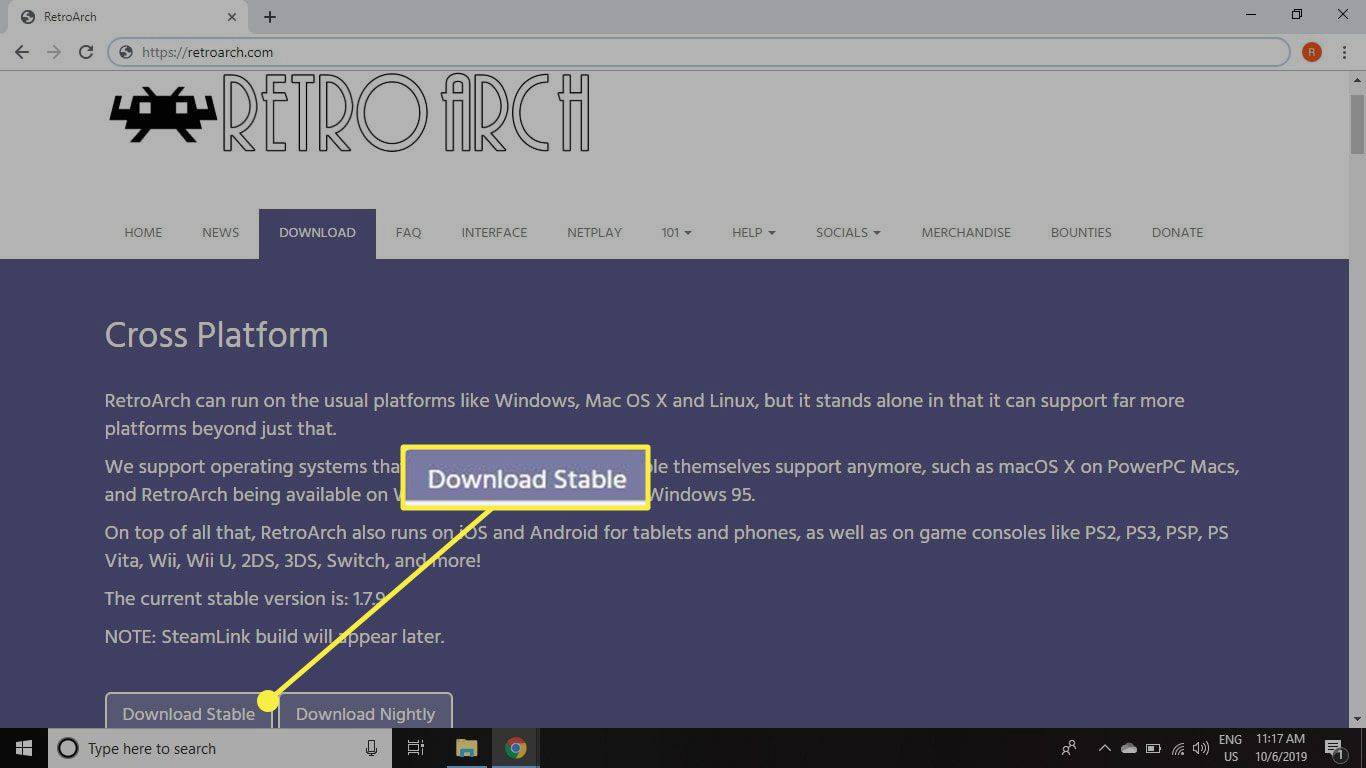Open the MERCHANDISE nav link
This screenshot has width=1366, height=768.
point(966,232)
